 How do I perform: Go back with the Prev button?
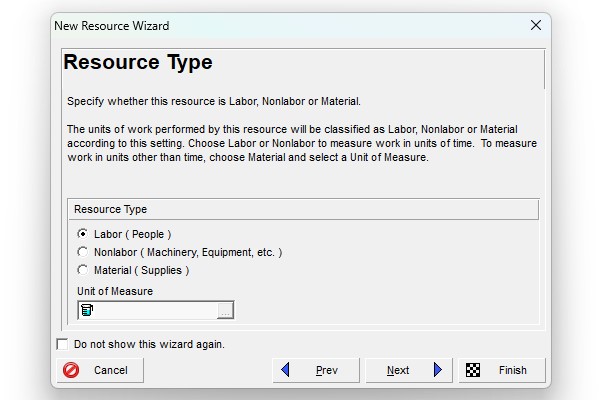pyautogui.click(x=316, y=370)
